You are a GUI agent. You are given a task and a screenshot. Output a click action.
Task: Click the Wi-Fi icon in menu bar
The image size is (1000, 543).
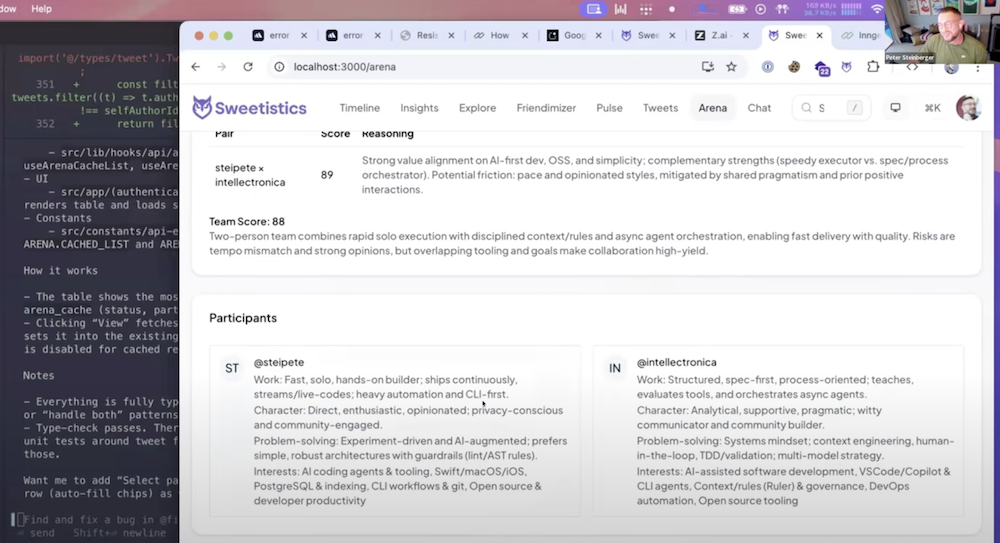pyautogui.click(x=877, y=9)
